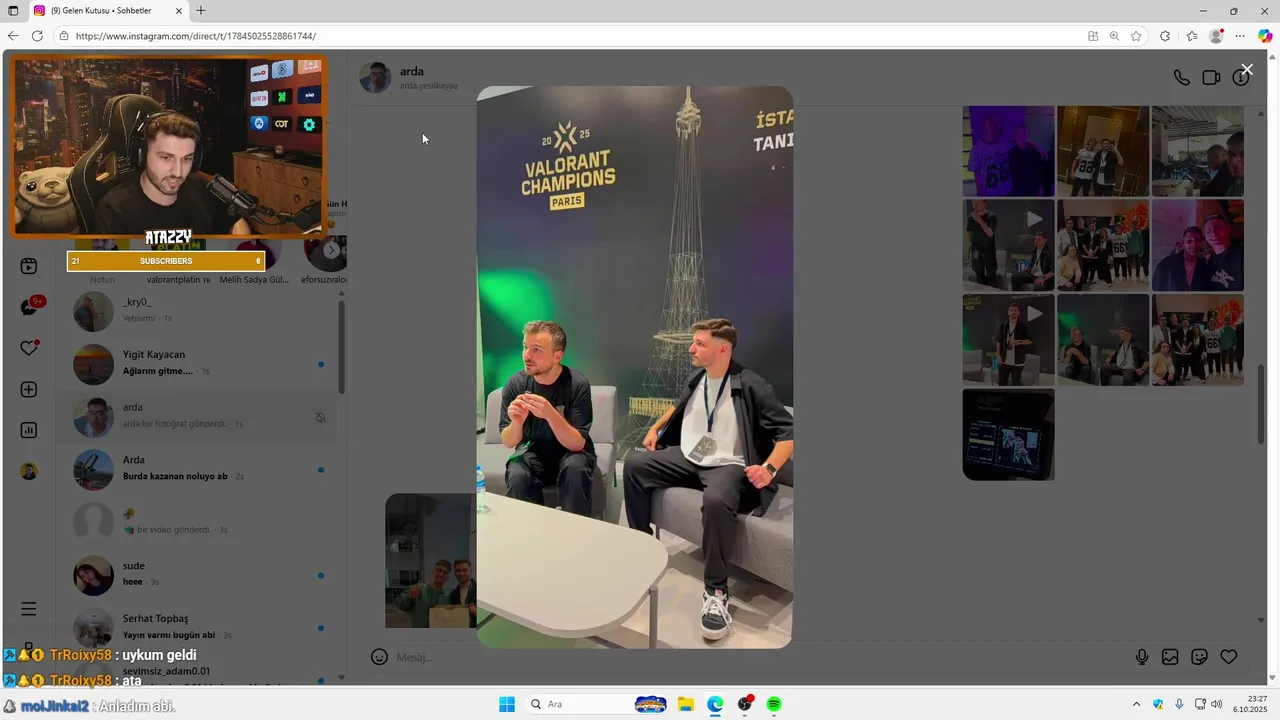Screen dimensions: 1280x720
Task: Open the small photo thumbnail behind viewer
Action: (431, 560)
